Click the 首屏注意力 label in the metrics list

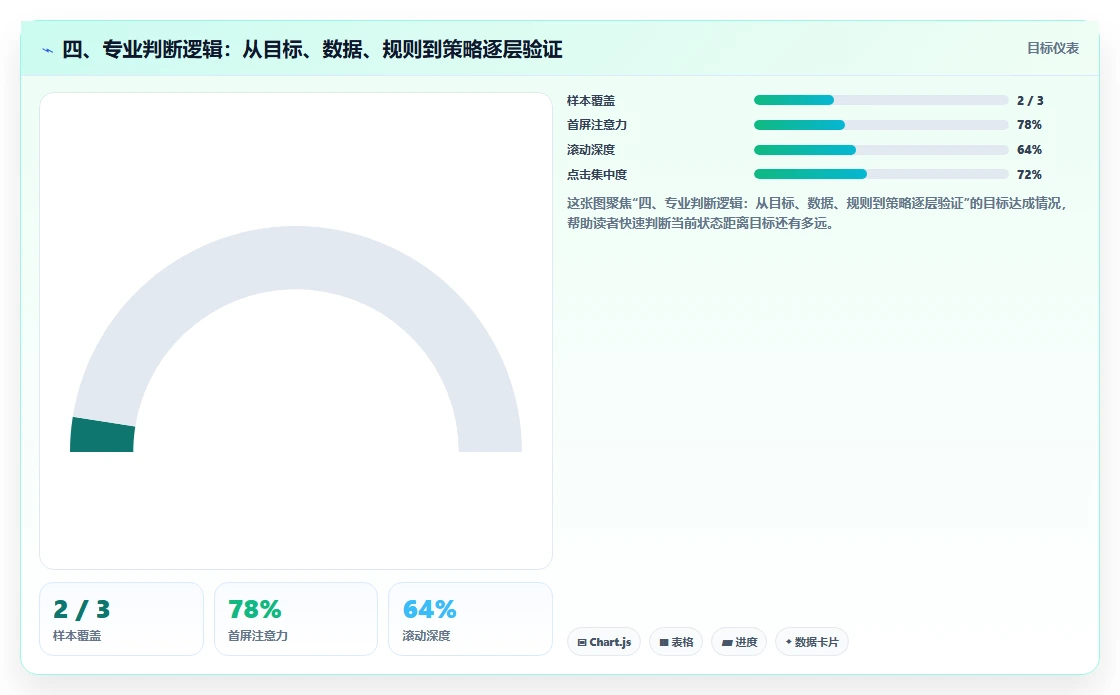click(x=597, y=125)
